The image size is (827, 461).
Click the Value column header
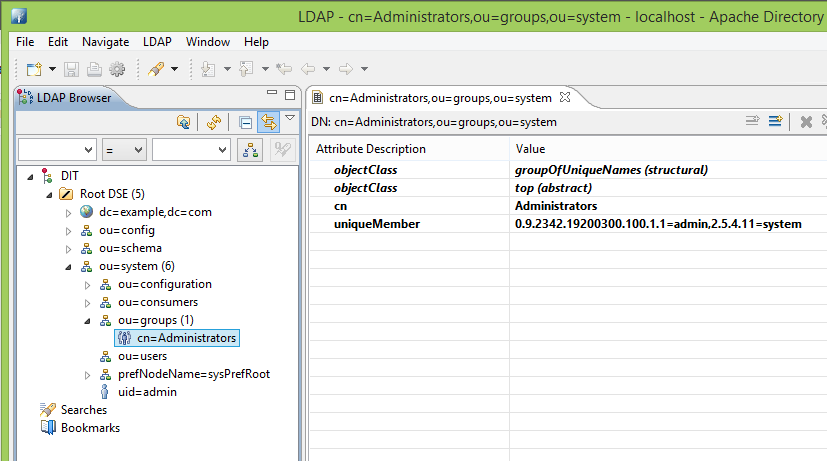tap(668, 149)
